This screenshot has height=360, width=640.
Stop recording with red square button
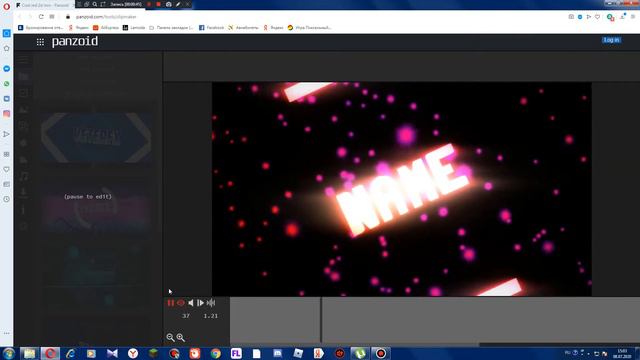[x=158, y=4]
